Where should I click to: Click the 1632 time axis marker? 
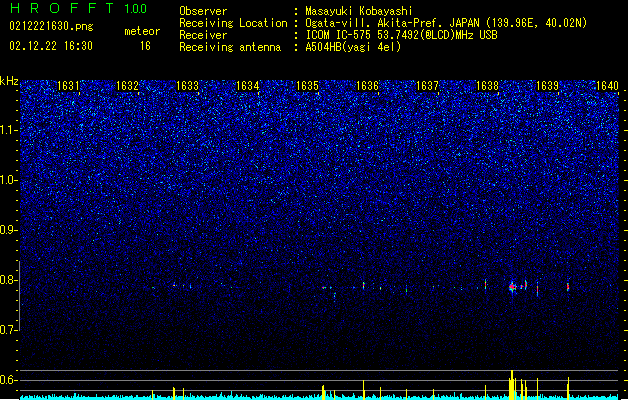tap(127, 86)
